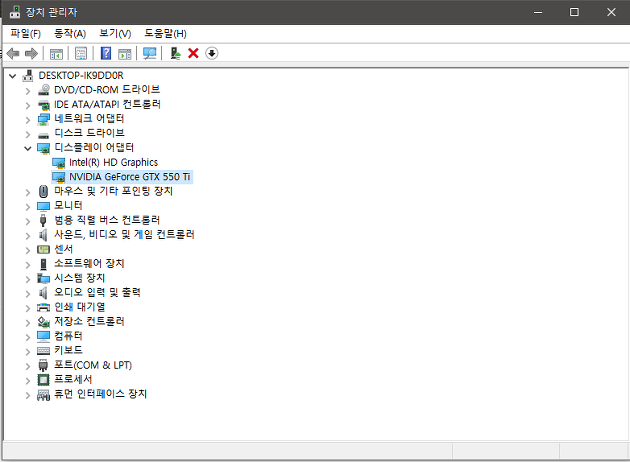Expand 저장소 컨트롤러 chevron
630x462 pixels.
27,323
